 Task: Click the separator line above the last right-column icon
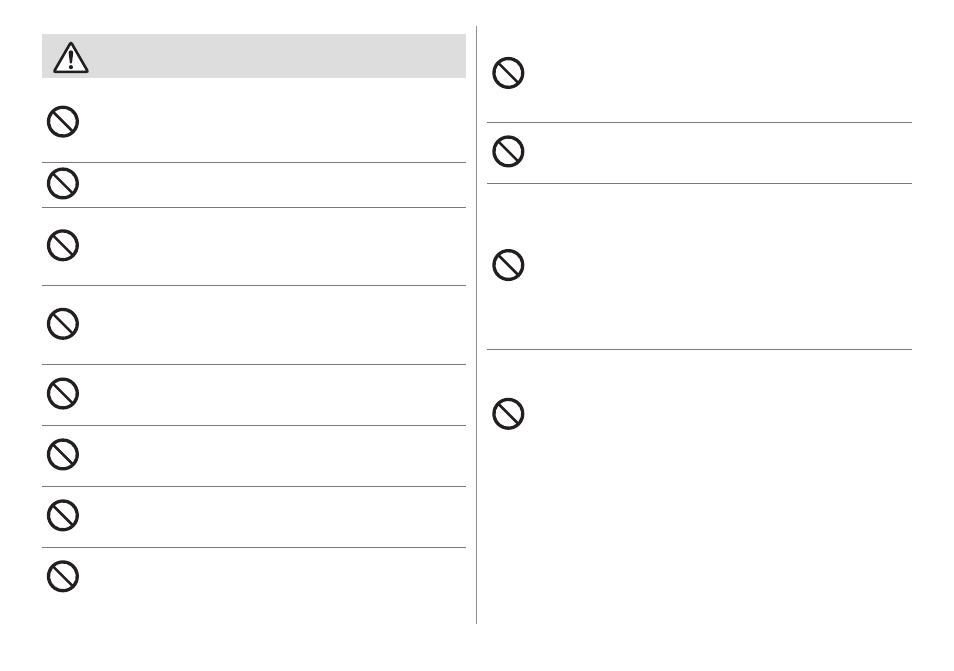699,349
